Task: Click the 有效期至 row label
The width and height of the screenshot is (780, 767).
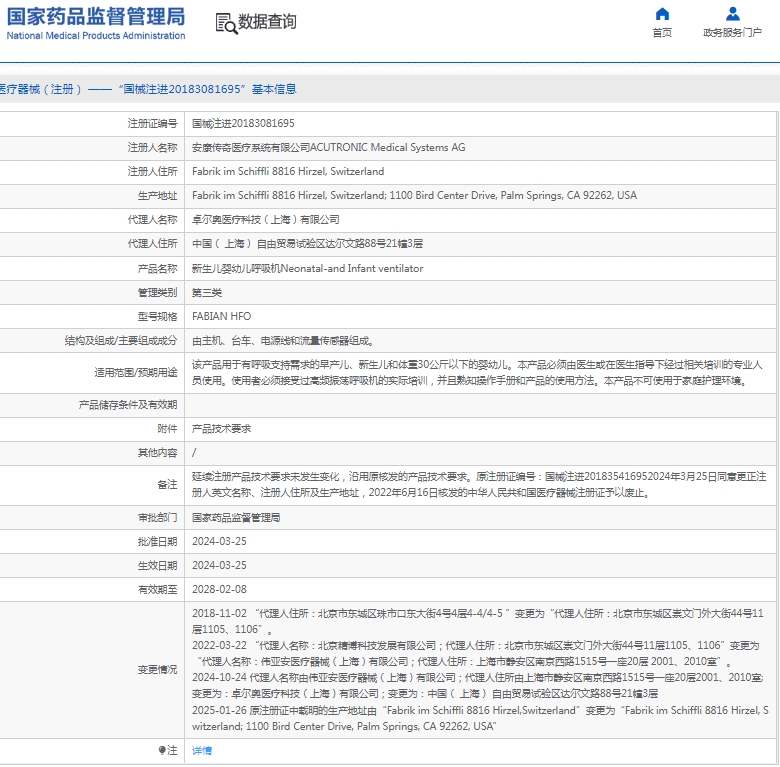Action: pos(157,589)
